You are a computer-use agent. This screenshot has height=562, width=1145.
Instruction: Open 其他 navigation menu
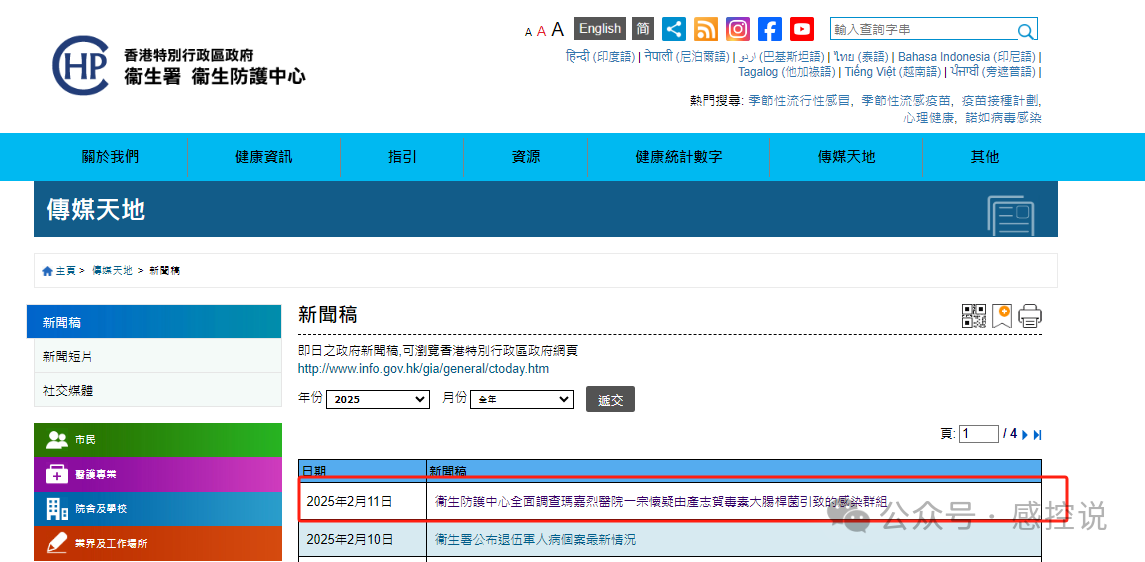click(x=985, y=156)
